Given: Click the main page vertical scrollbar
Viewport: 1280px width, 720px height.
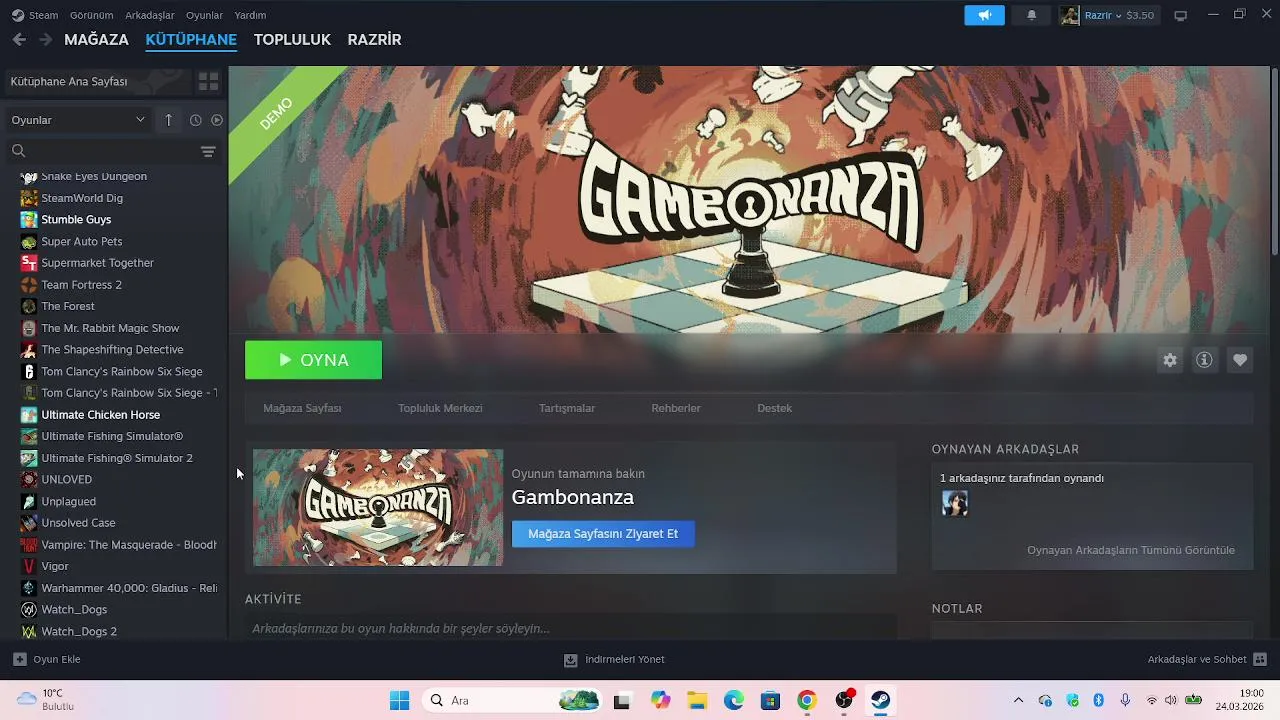Looking at the screenshot, I should (x=1274, y=160).
